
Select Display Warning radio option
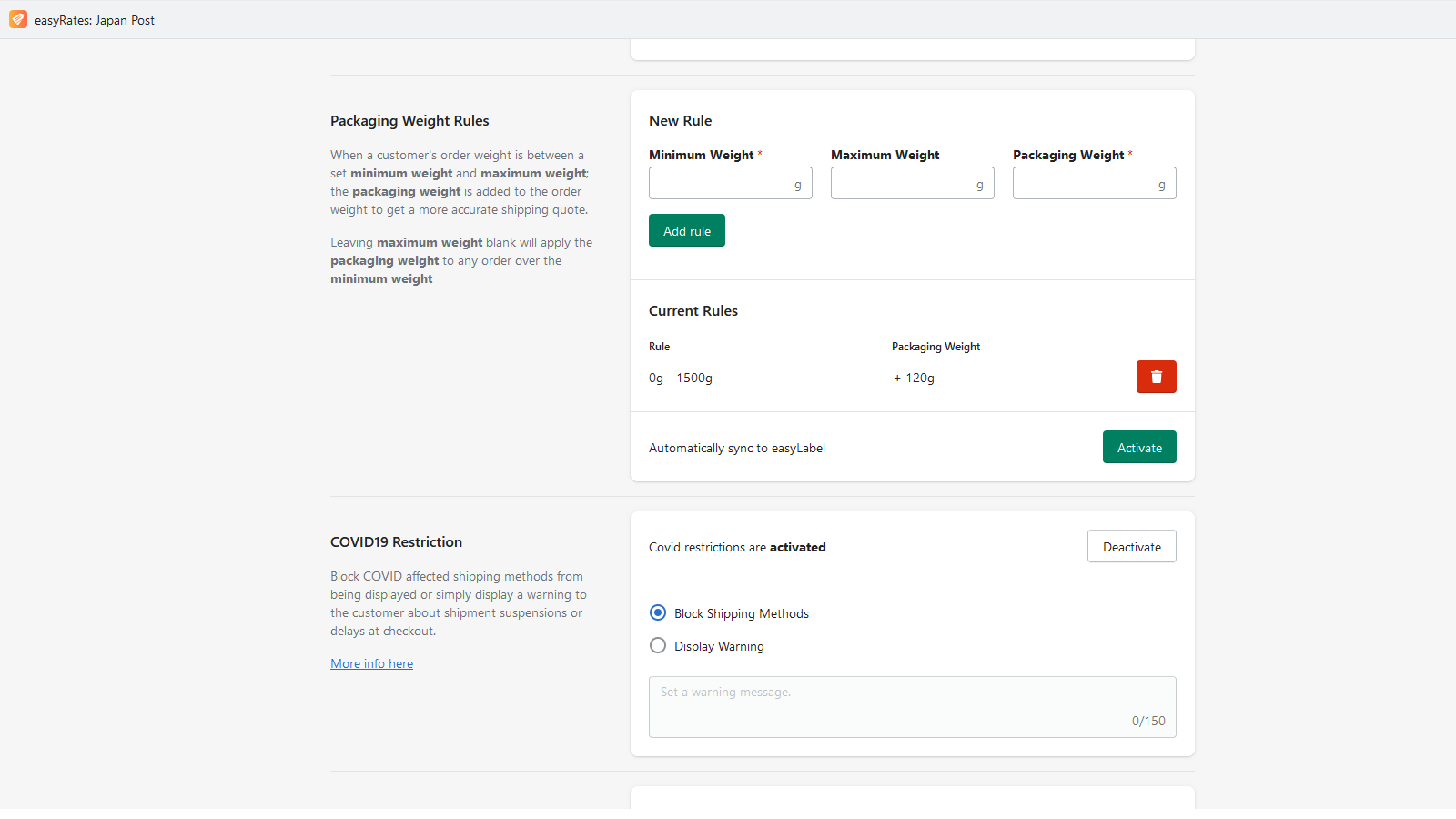click(658, 645)
